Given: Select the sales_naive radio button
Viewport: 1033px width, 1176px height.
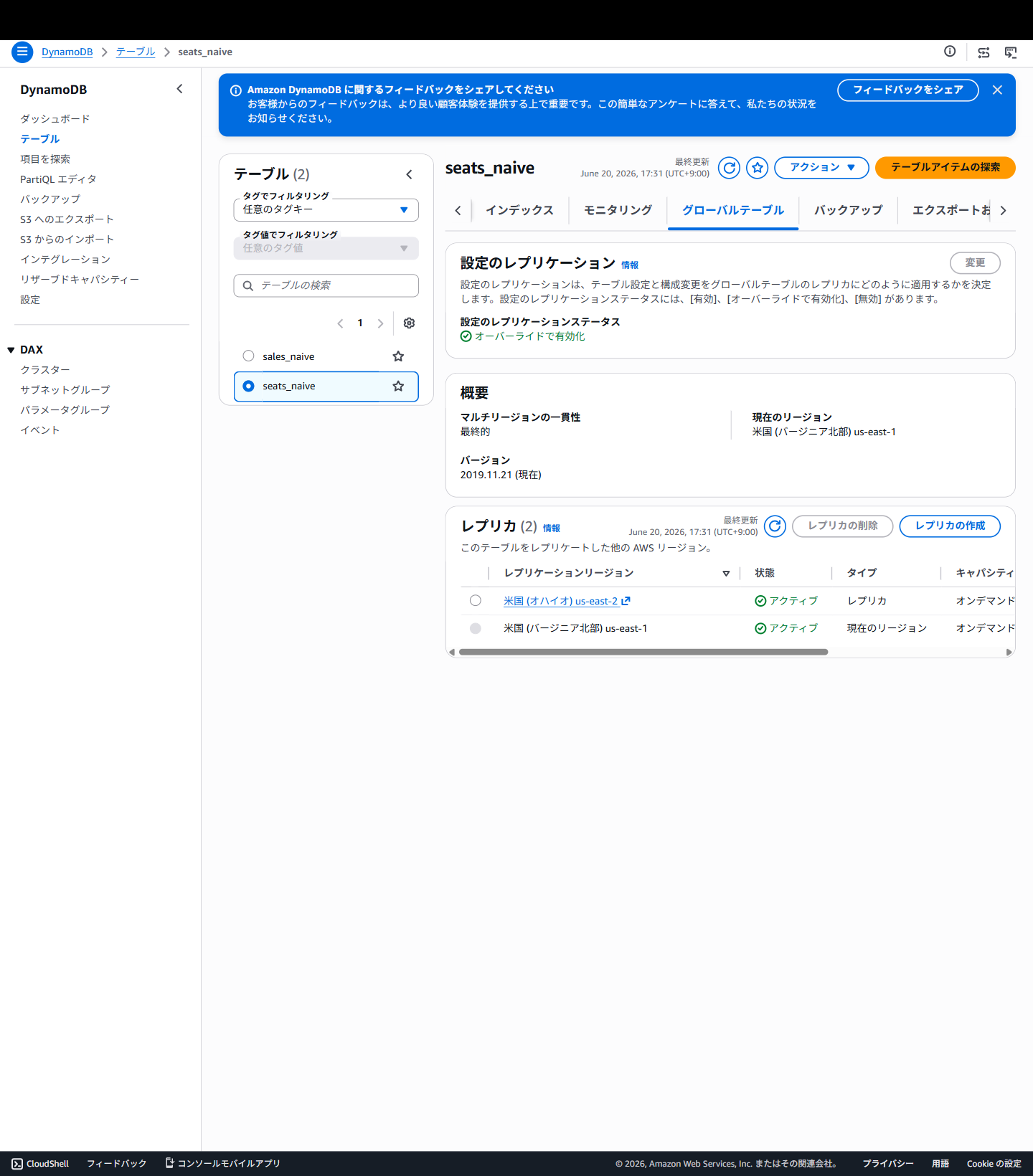Looking at the screenshot, I should [248, 356].
